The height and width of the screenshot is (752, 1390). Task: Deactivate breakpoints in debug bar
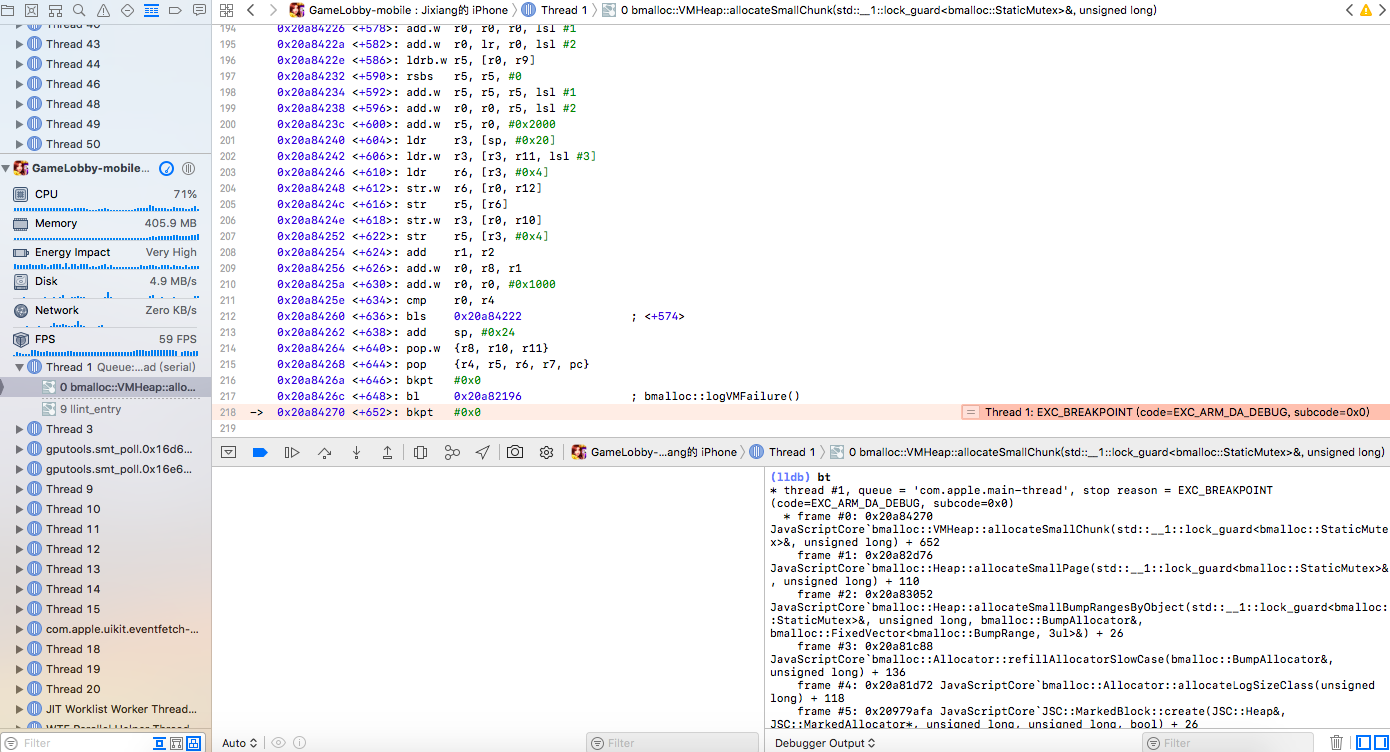pyautogui.click(x=260, y=452)
